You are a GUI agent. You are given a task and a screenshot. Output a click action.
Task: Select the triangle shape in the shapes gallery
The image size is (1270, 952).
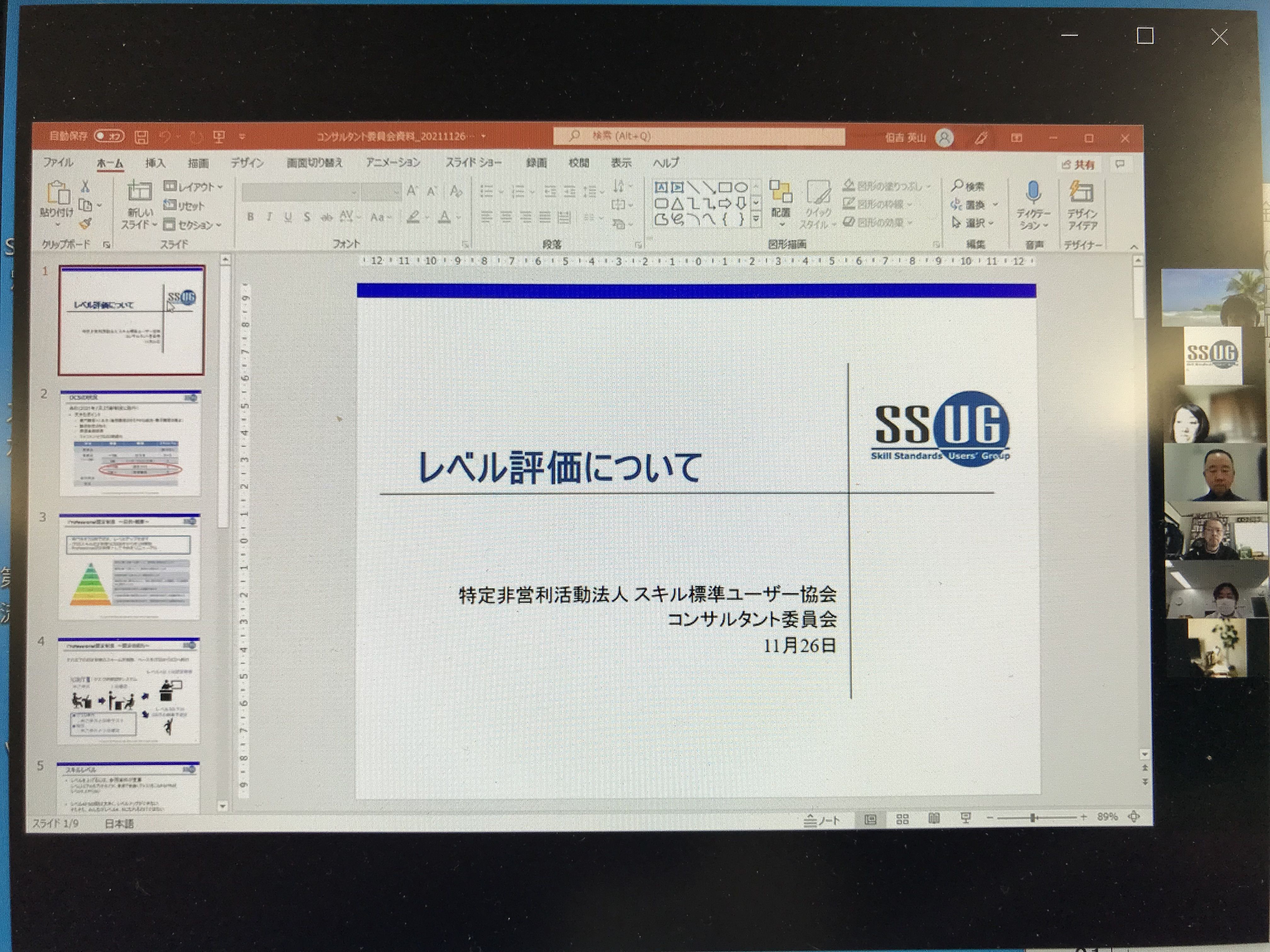click(678, 203)
